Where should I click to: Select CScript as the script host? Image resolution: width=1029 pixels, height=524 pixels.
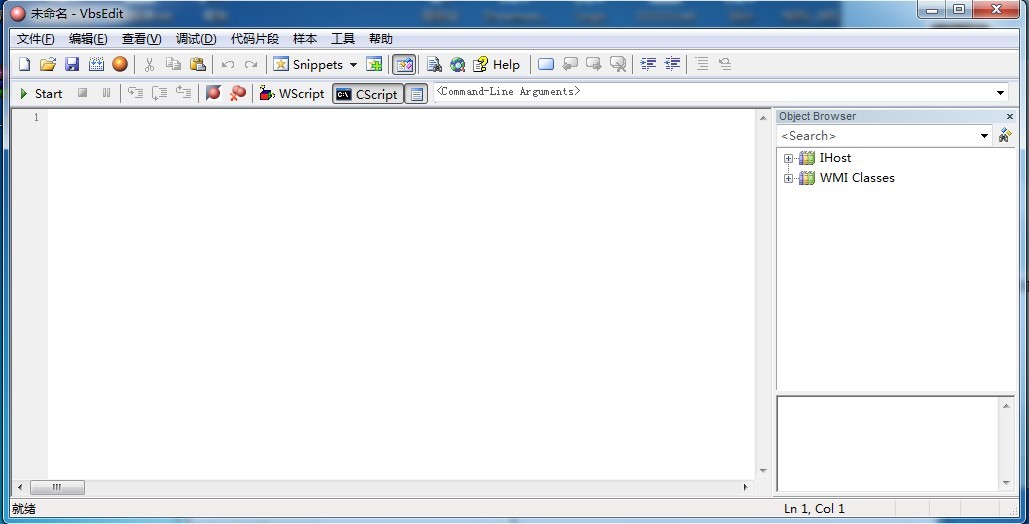click(x=367, y=94)
